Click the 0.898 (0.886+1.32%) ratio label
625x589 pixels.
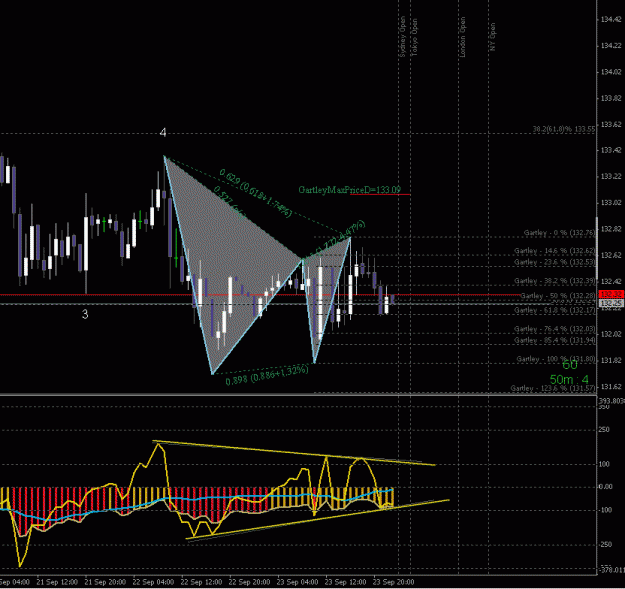point(267,376)
